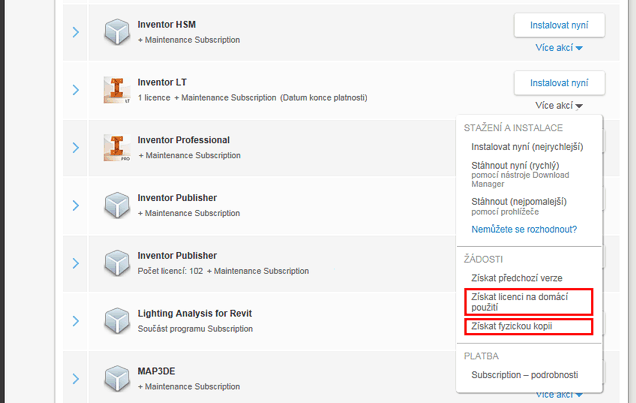Click 'Počet licencí: 102' text
The width and height of the screenshot is (636, 403).
(x=170, y=271)
